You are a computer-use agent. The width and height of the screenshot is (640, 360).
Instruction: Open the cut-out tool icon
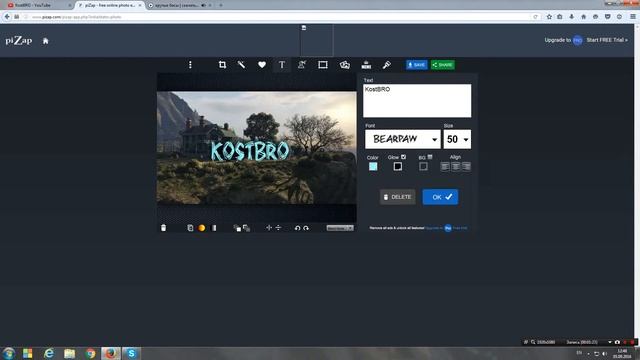(302, 65)
